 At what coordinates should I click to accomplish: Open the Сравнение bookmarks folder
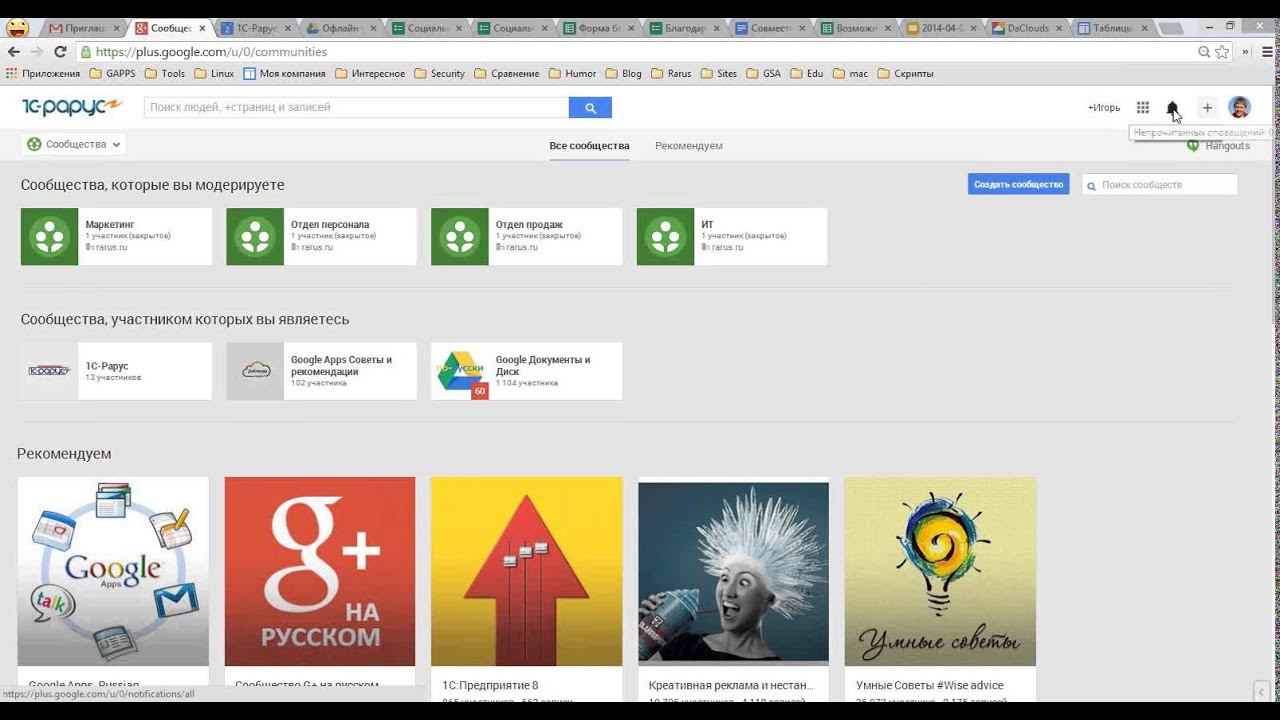(507, 73)
